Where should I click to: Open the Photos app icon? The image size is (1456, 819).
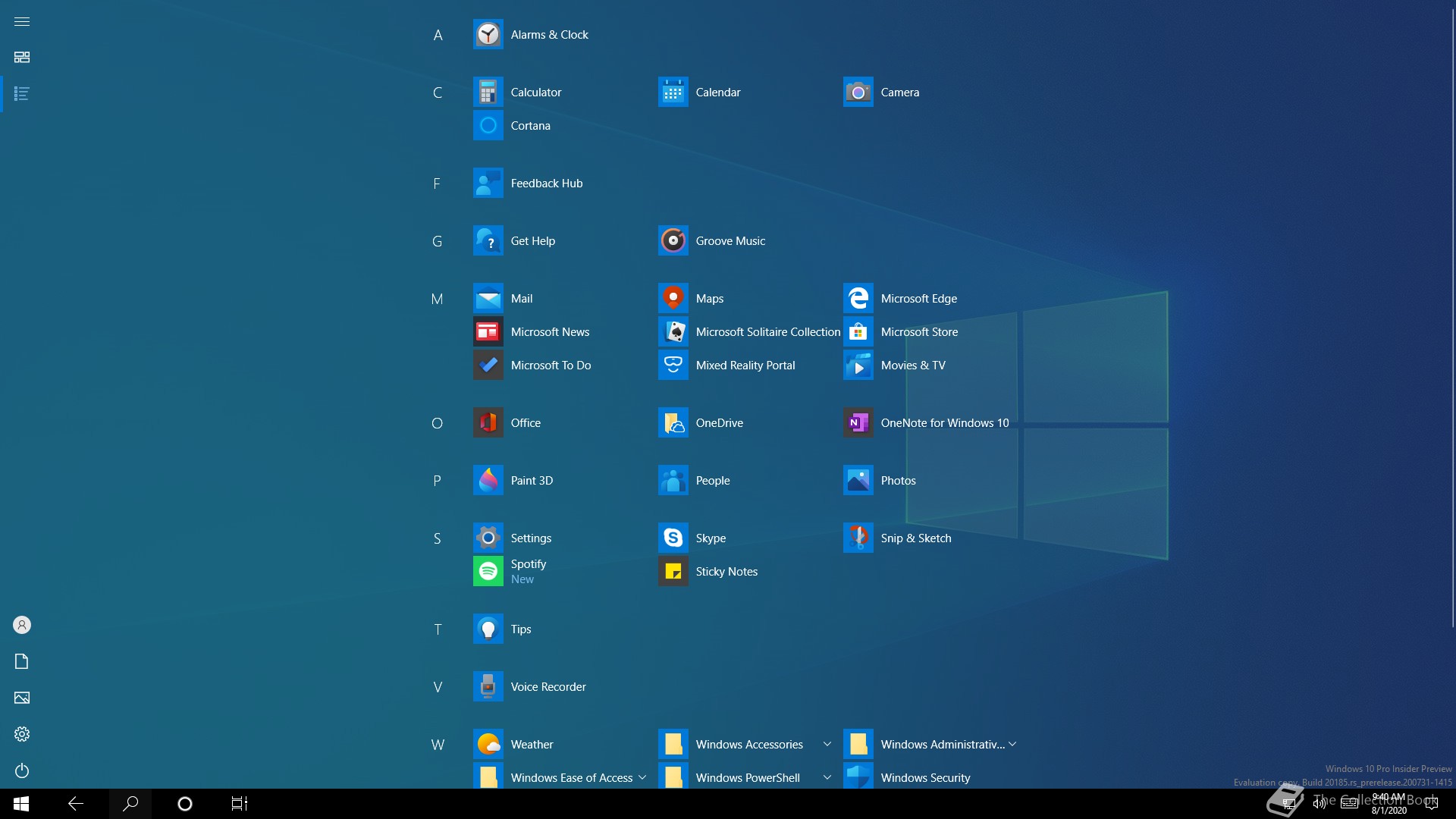tap(858, 480)
